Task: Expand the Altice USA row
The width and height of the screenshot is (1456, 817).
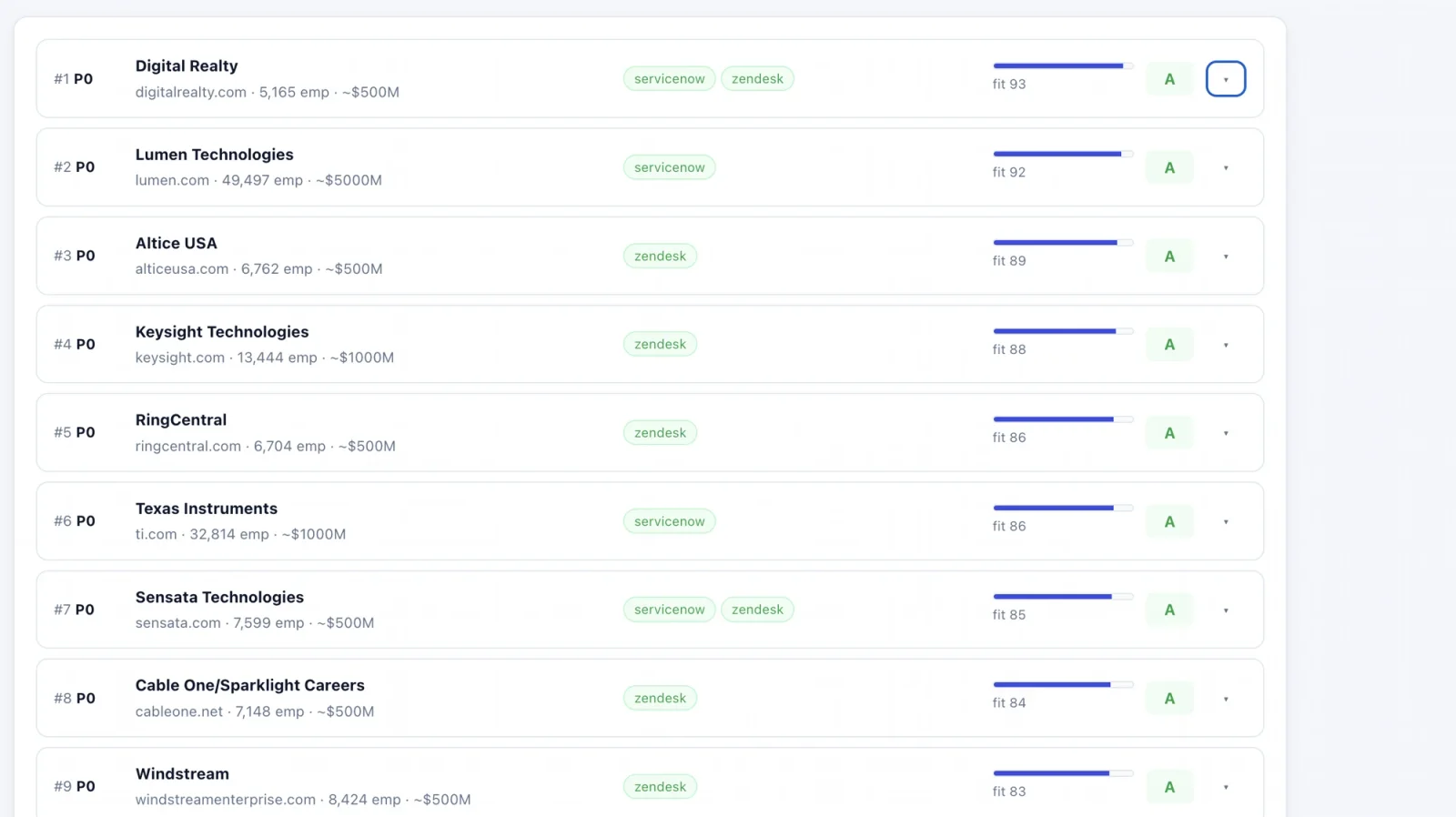Action: 1225,257
